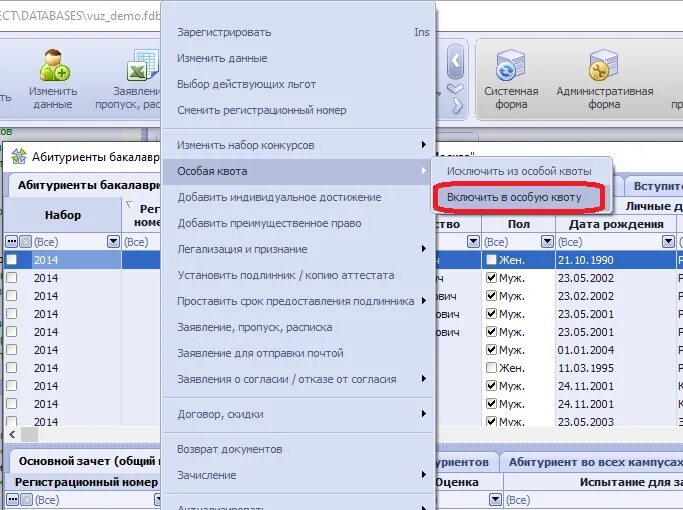The image size is (683, 510).
Task: Choose Добавить преимущественное право
Action: tap(298, 223)
